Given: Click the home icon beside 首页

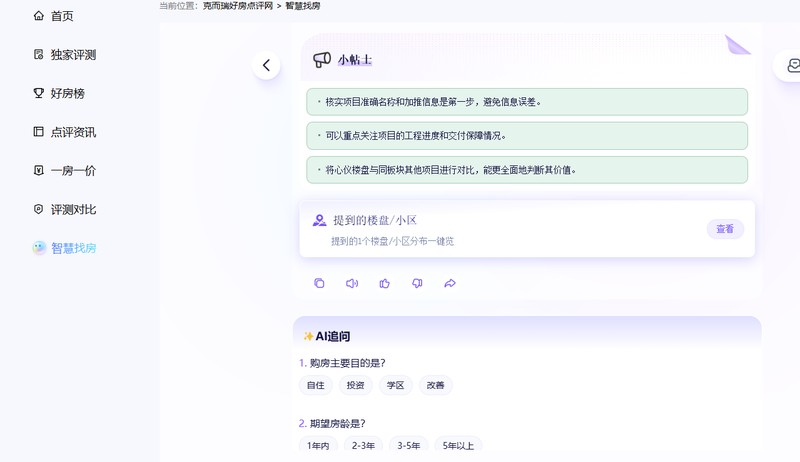Looking at the screenshot, I should point(39,16).
